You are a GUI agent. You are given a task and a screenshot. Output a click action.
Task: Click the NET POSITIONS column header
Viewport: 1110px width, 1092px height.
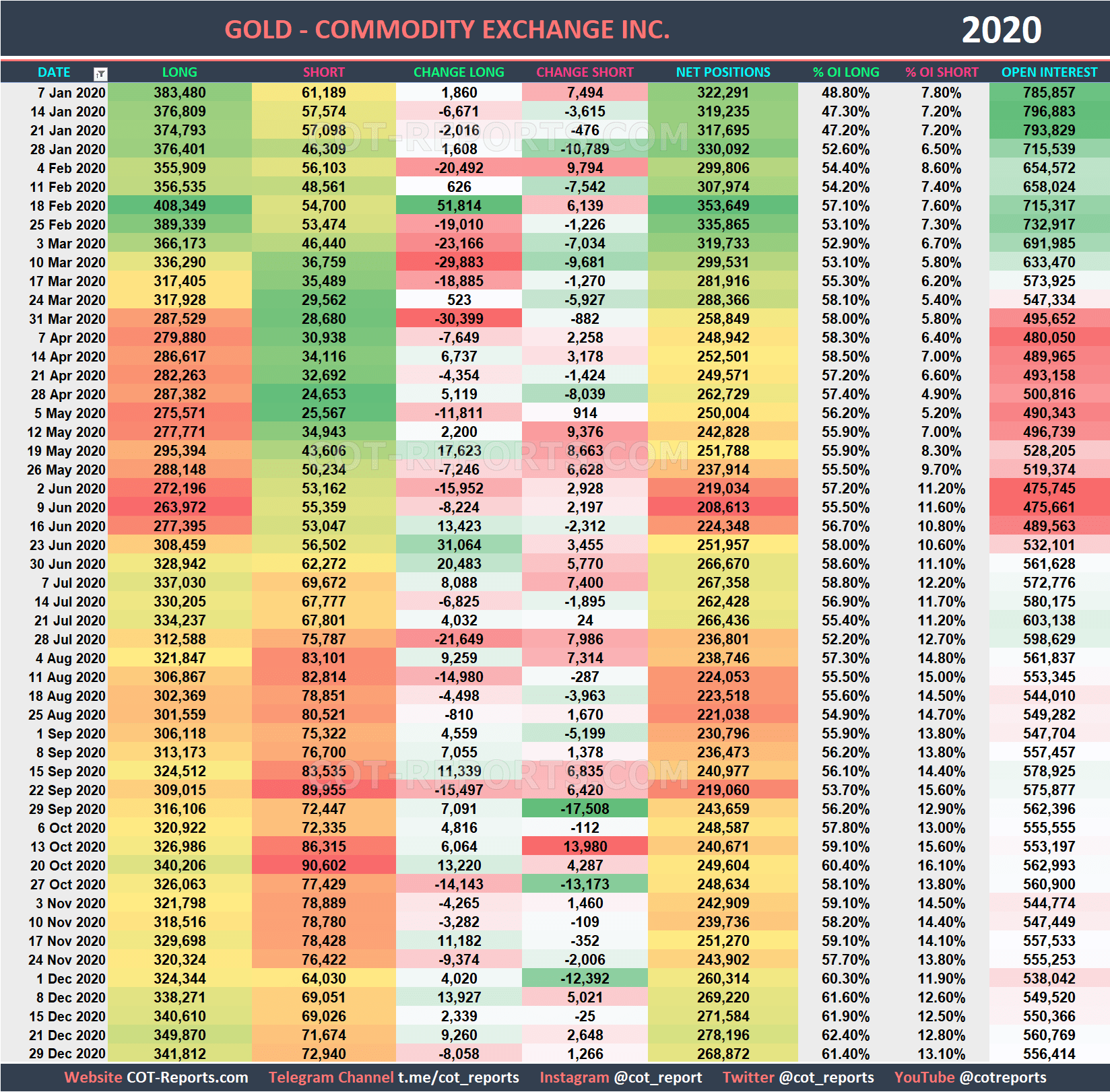click(x=723, y=72)
